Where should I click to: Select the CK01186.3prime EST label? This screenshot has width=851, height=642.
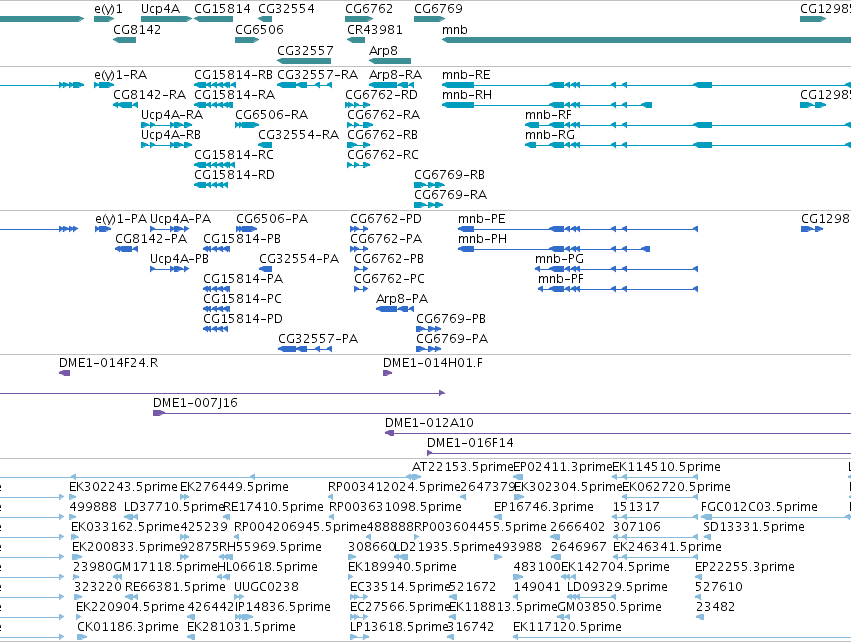pos(128,627)
